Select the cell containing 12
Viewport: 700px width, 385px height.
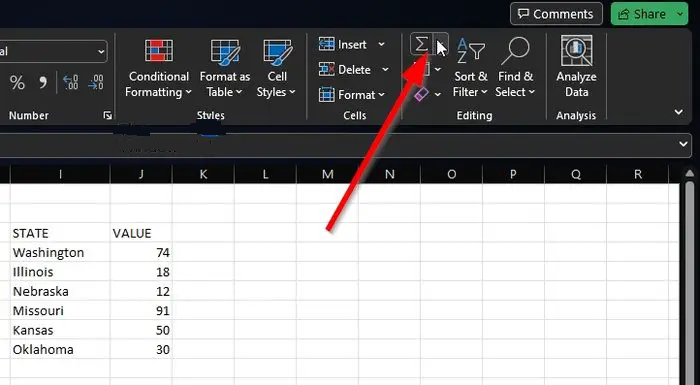pyautogui.click(x=141, y=291)
